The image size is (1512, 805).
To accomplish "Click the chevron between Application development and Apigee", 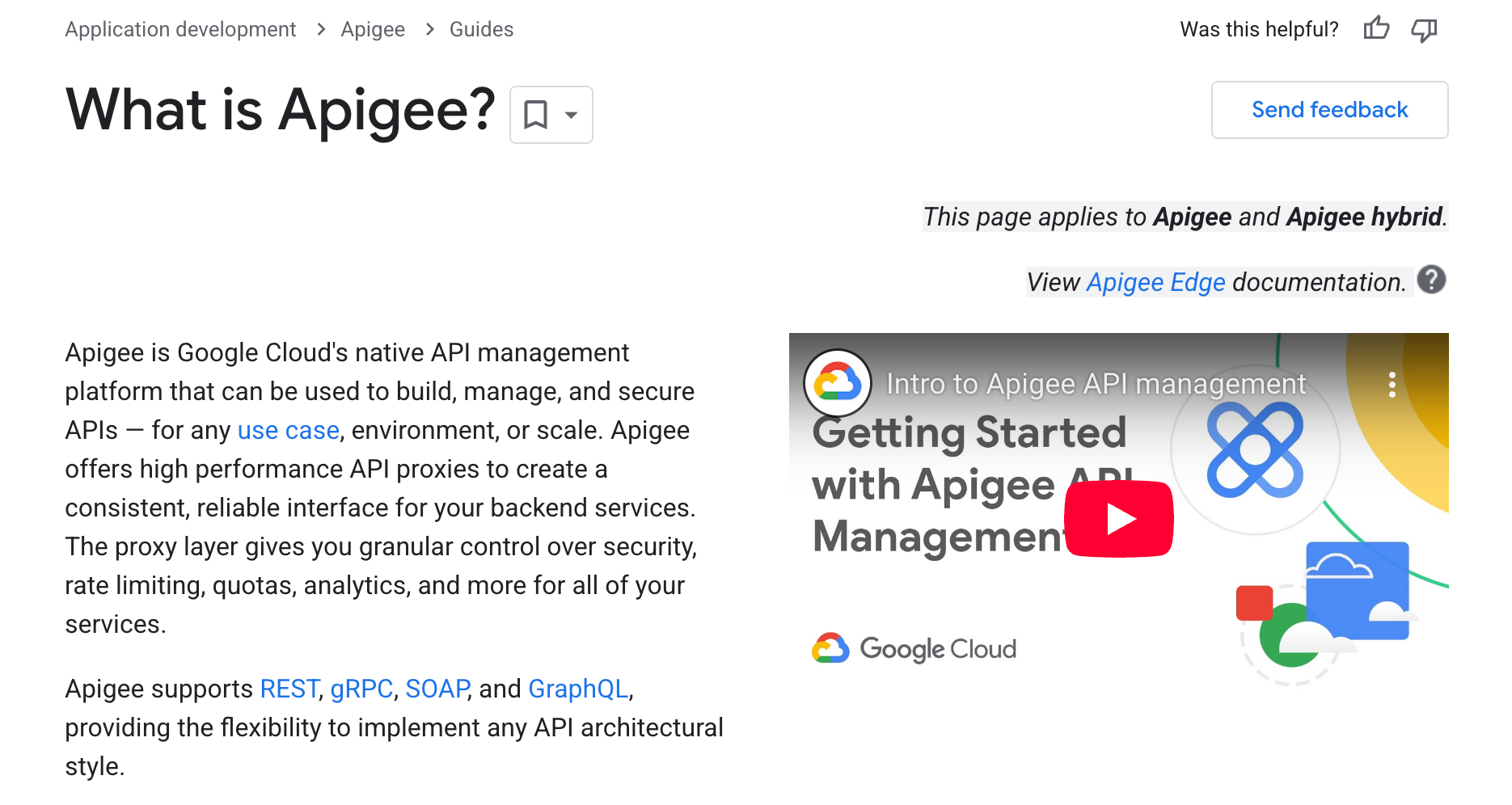I will point(320,29).
